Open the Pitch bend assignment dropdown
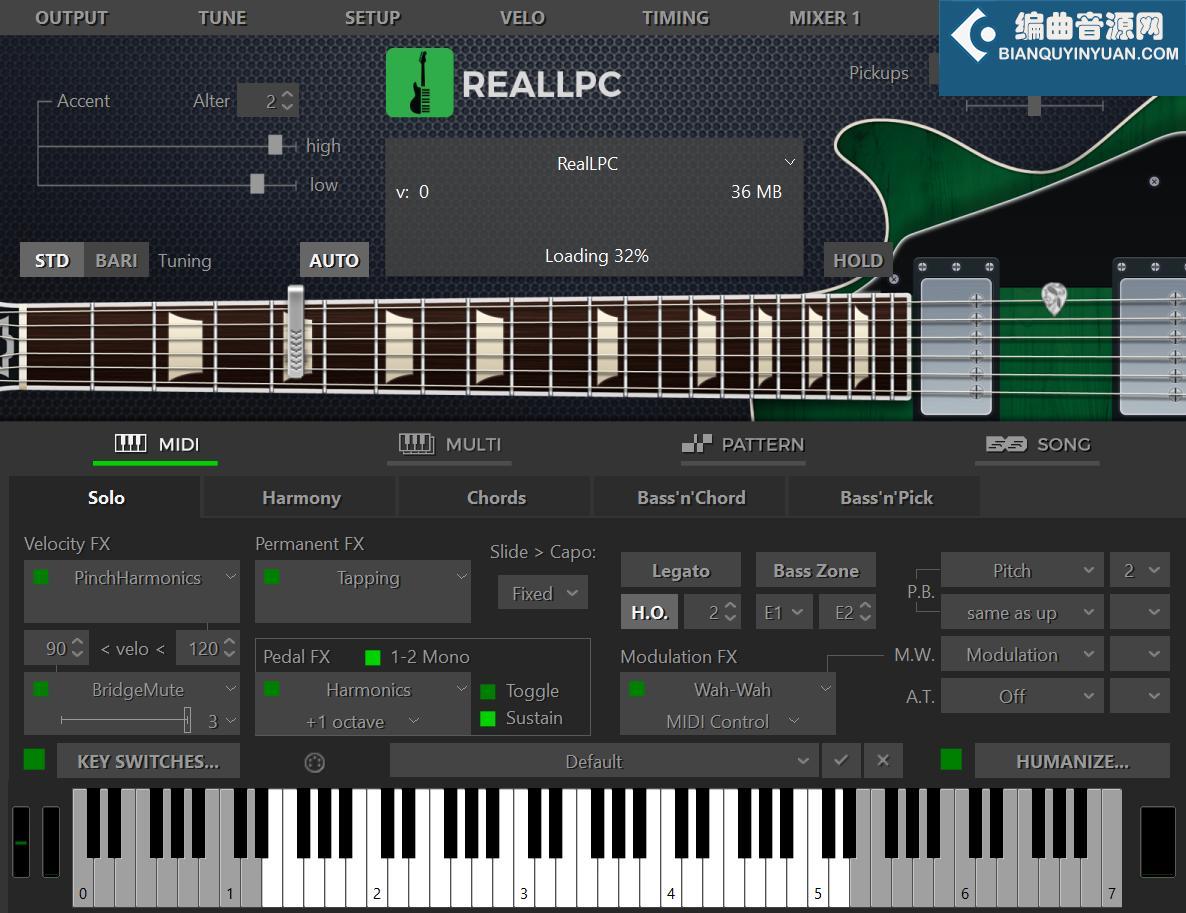The height and width of the screenshot is (913, 1186). tap(1022, 570)
